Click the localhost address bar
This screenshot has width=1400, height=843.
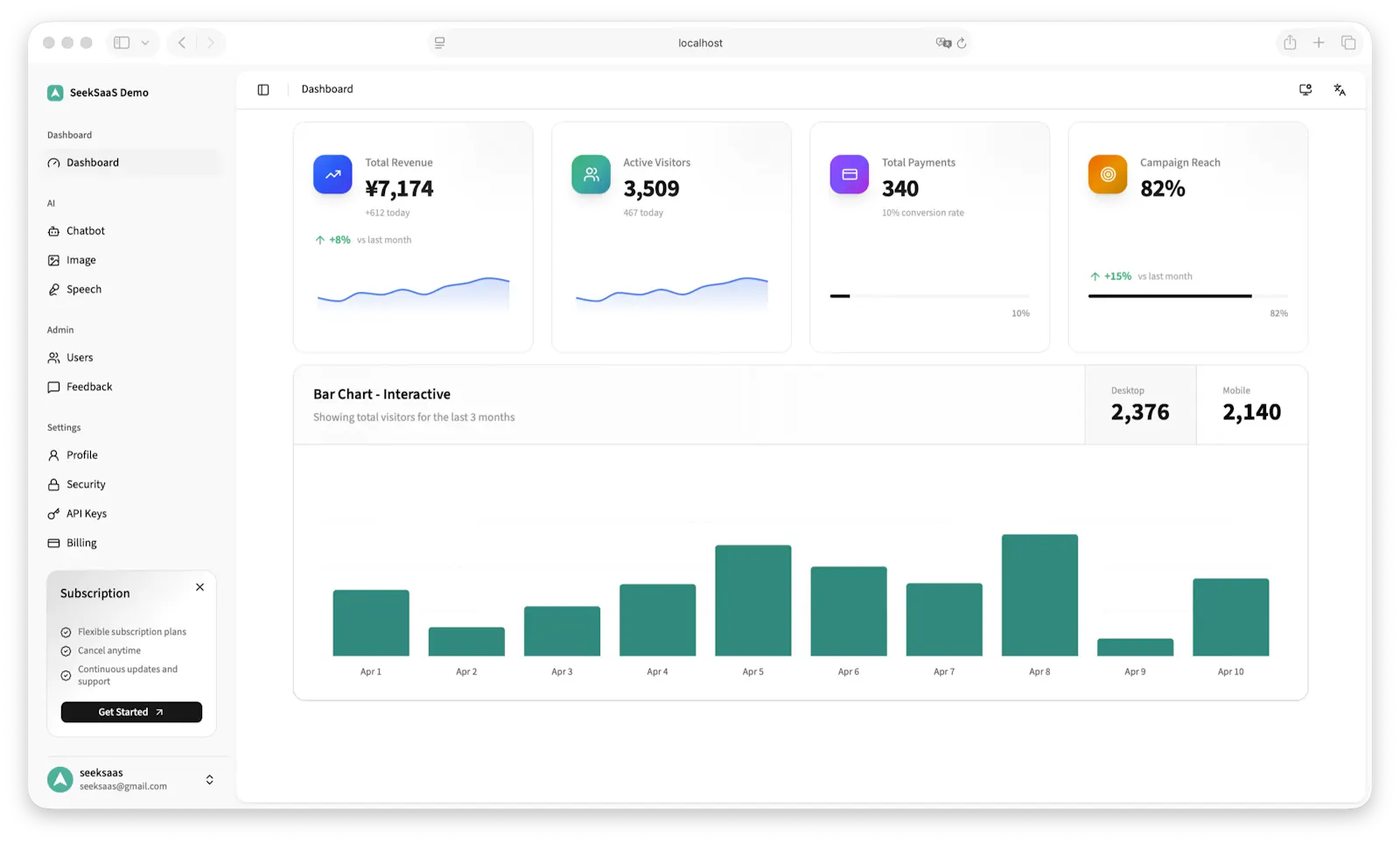point(700,43)
